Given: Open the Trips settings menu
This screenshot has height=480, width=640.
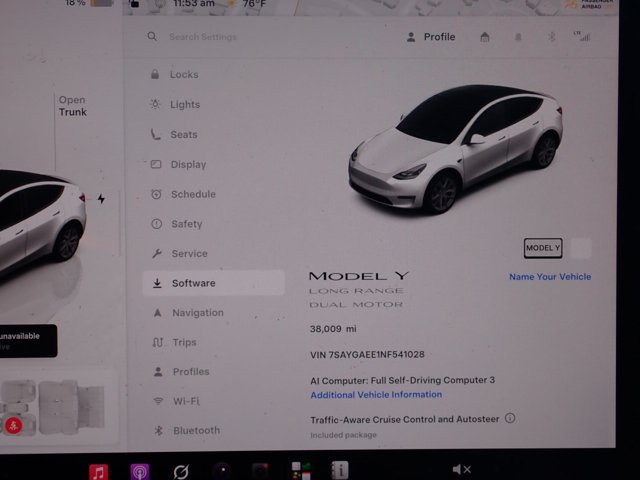Looking at the screenshot, I should pos(175,342).
